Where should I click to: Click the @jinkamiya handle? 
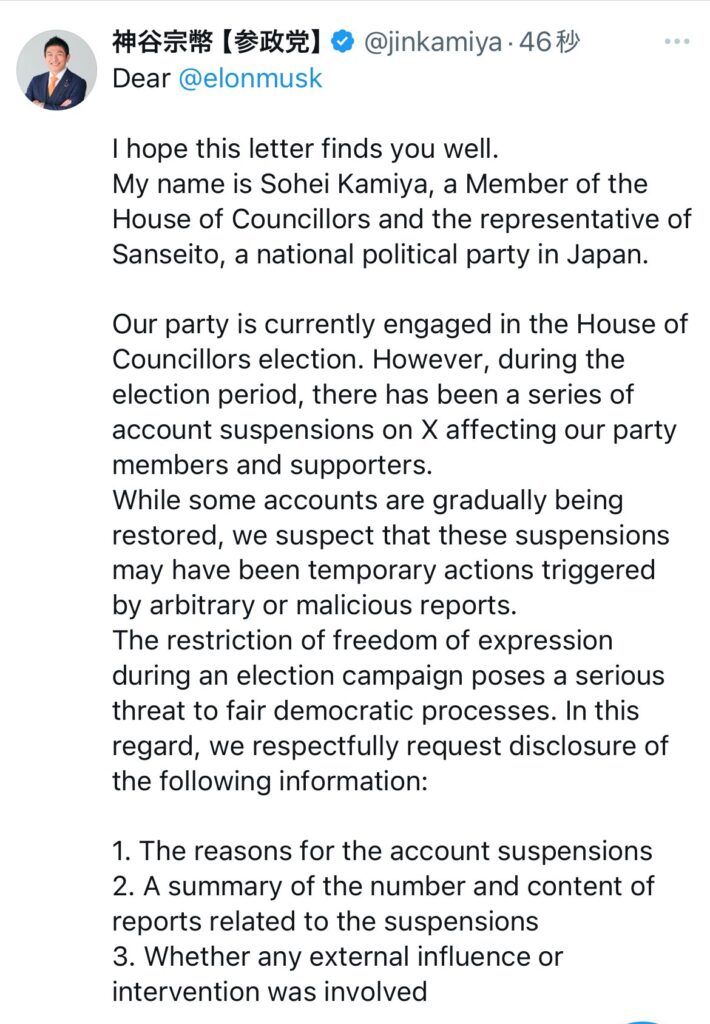coord(432,42)
